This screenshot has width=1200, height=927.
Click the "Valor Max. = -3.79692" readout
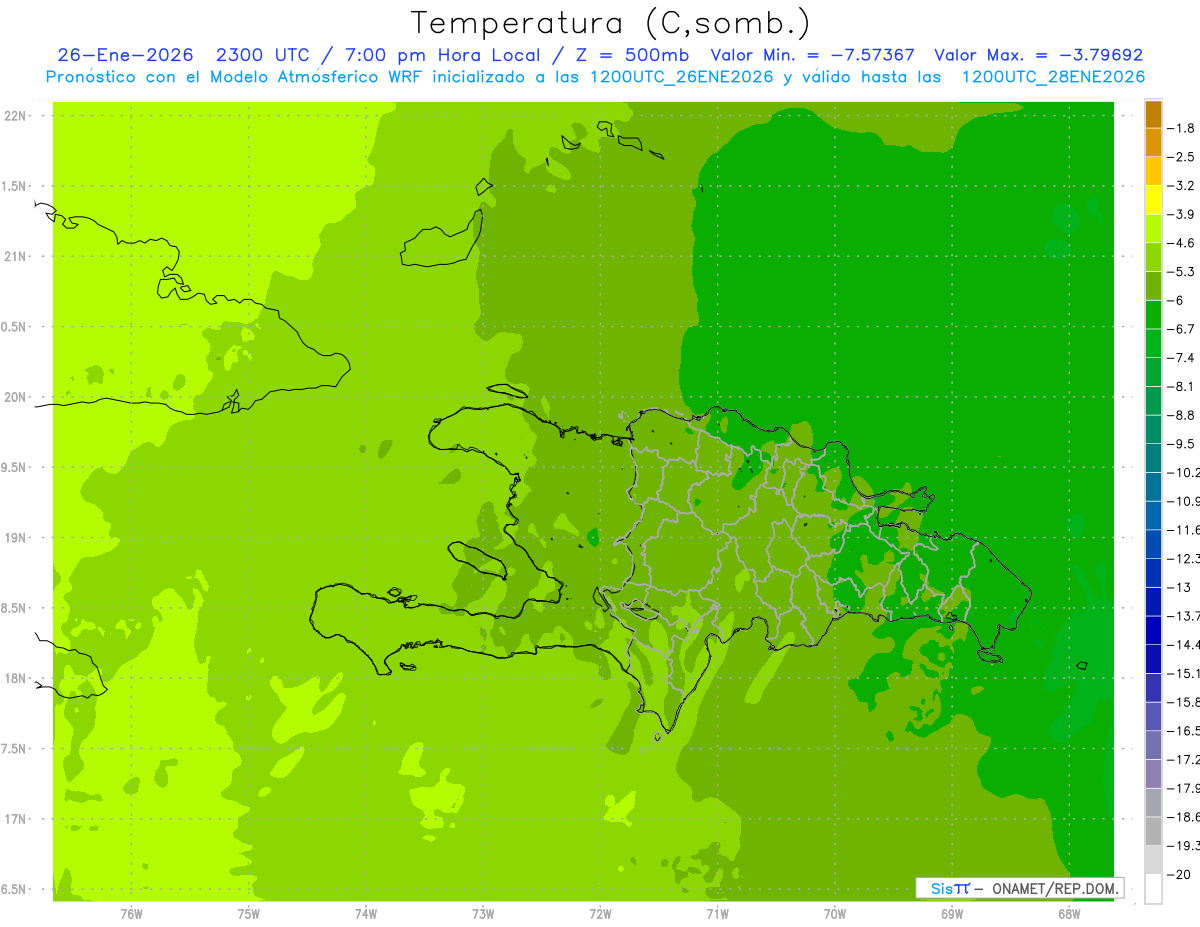coord(1038,55)
